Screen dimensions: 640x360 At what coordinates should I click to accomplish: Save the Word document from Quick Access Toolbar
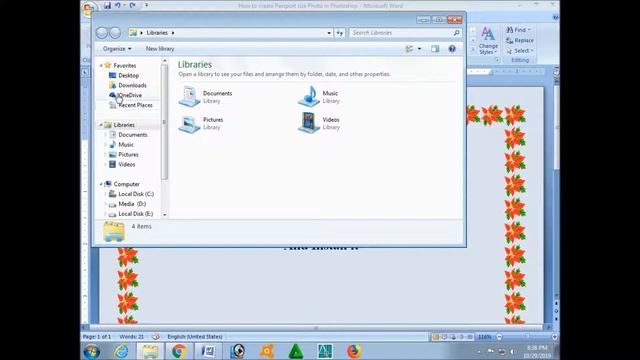(x=107, y=5)
